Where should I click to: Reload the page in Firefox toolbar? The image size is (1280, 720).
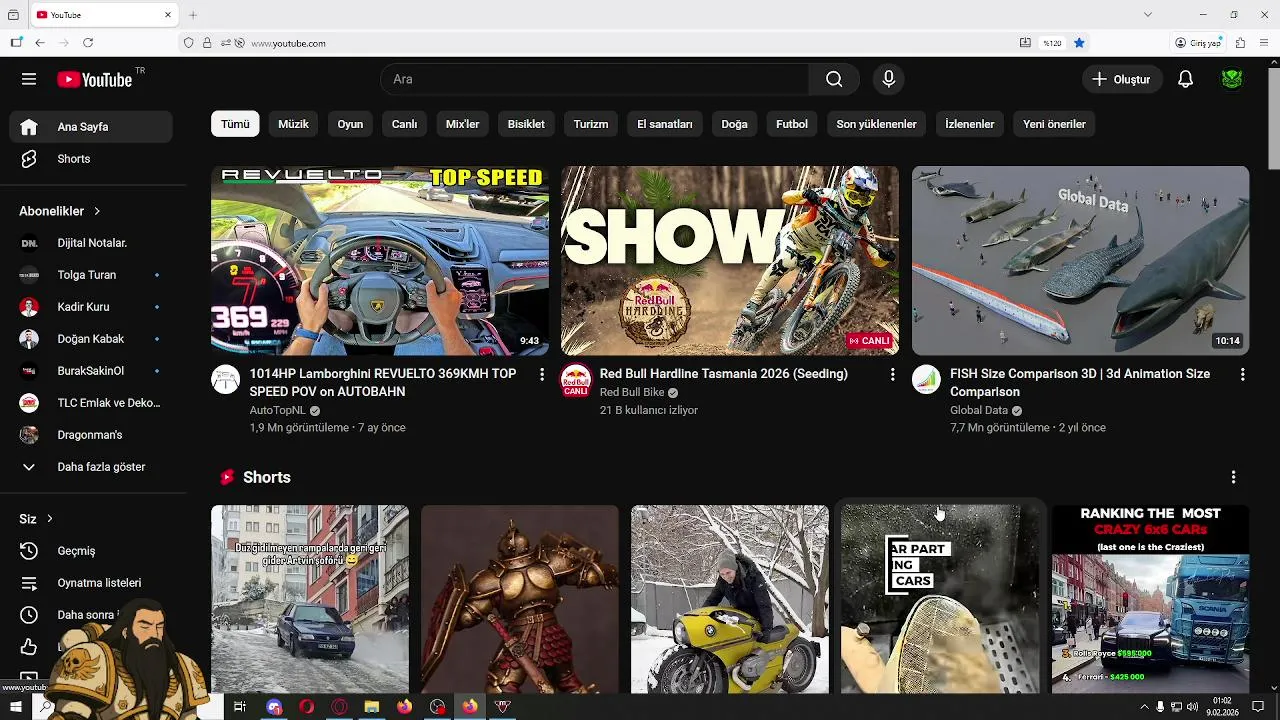coord(88,43)
